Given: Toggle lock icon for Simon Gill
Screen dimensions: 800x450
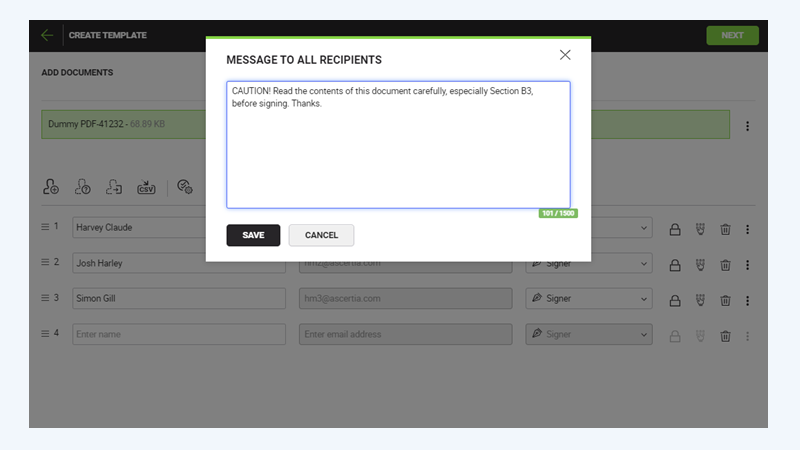Looking at the screenshot, I should point(675,298).
